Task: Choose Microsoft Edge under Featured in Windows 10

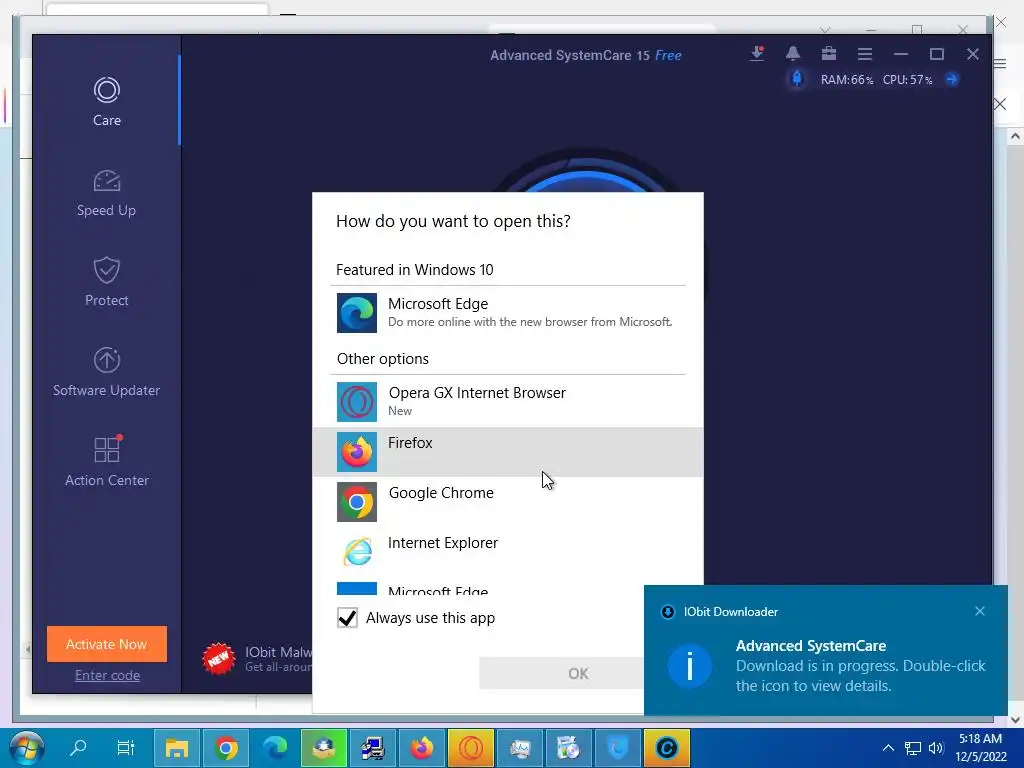Action: (507, 312)
